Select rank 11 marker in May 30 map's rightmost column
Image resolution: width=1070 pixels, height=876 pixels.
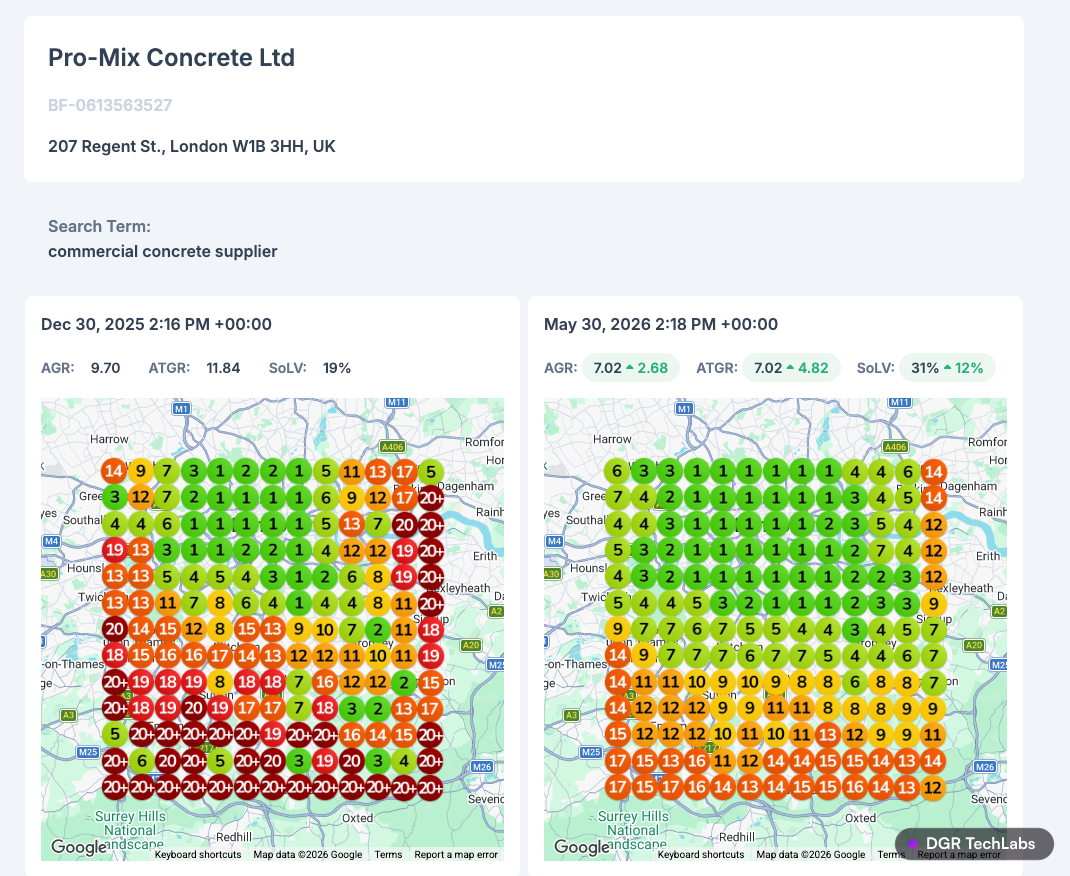(933, 735)
